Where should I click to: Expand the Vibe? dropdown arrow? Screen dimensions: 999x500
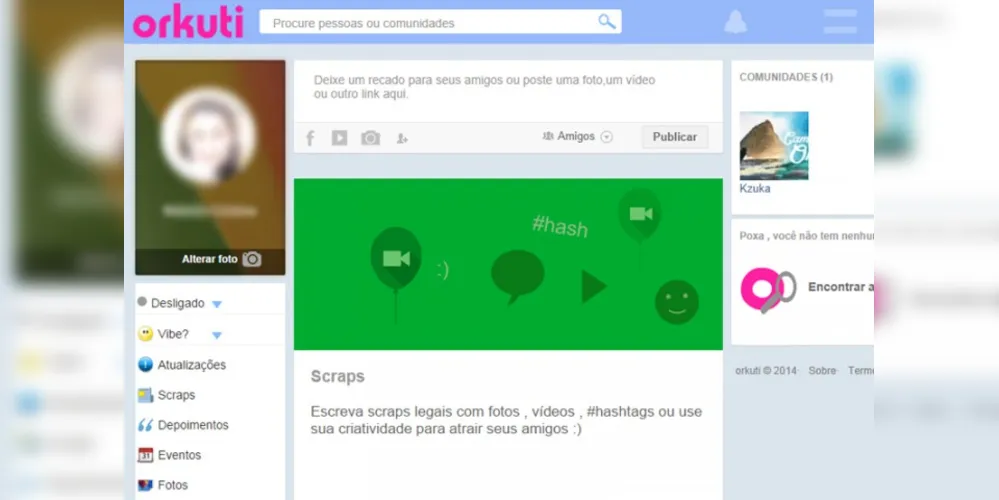217,335
